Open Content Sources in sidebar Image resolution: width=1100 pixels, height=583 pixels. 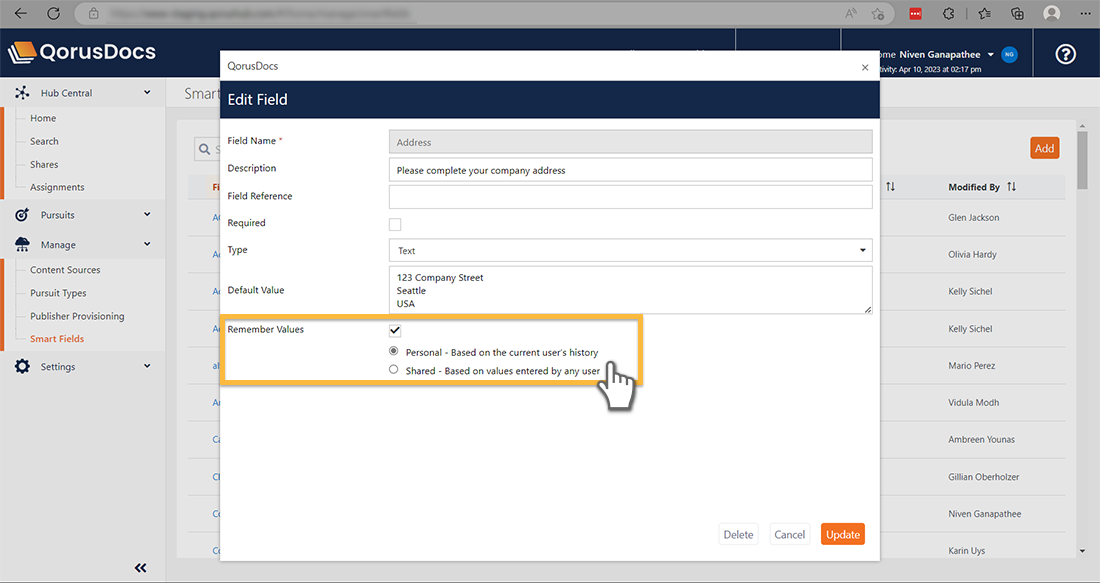click(65, 270)
